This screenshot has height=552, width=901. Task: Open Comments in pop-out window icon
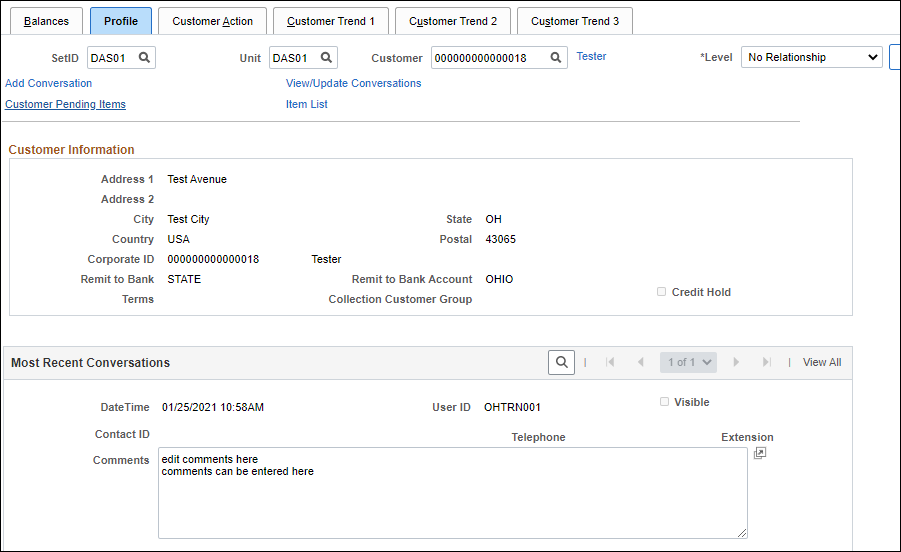760,454
